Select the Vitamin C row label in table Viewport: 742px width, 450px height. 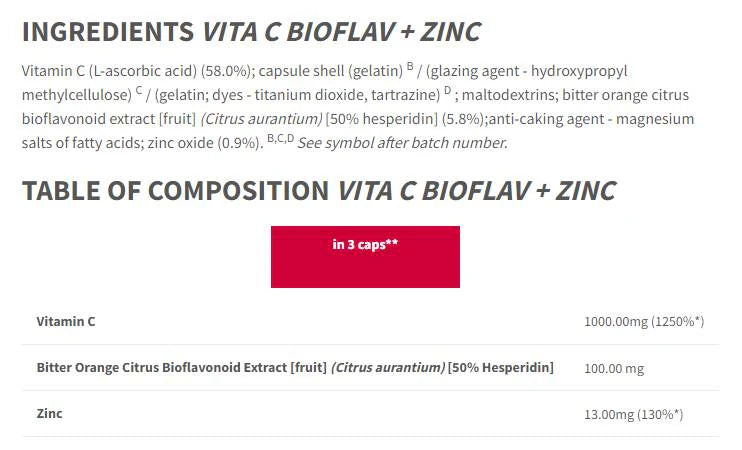click(66, 322)
